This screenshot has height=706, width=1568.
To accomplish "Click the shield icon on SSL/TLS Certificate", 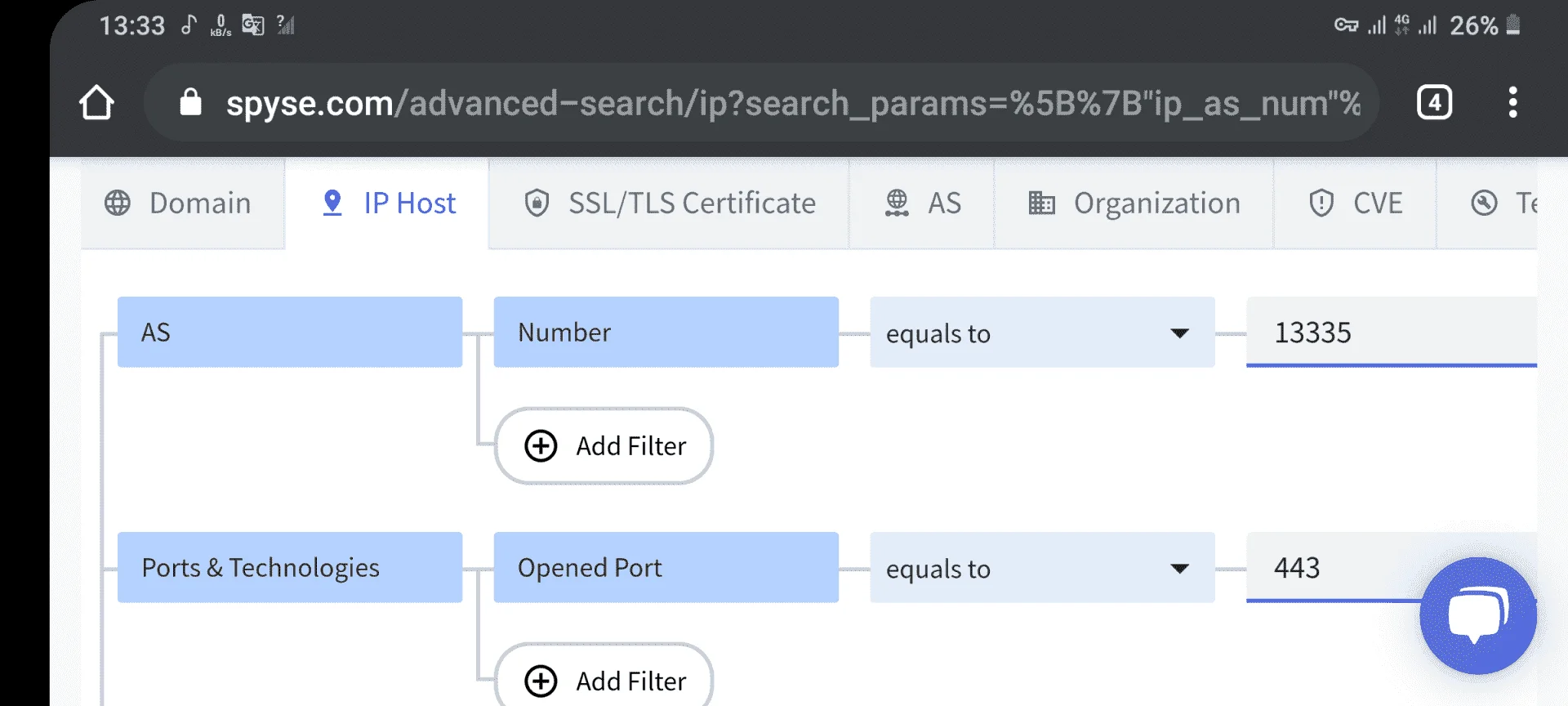I will point(537,203).
